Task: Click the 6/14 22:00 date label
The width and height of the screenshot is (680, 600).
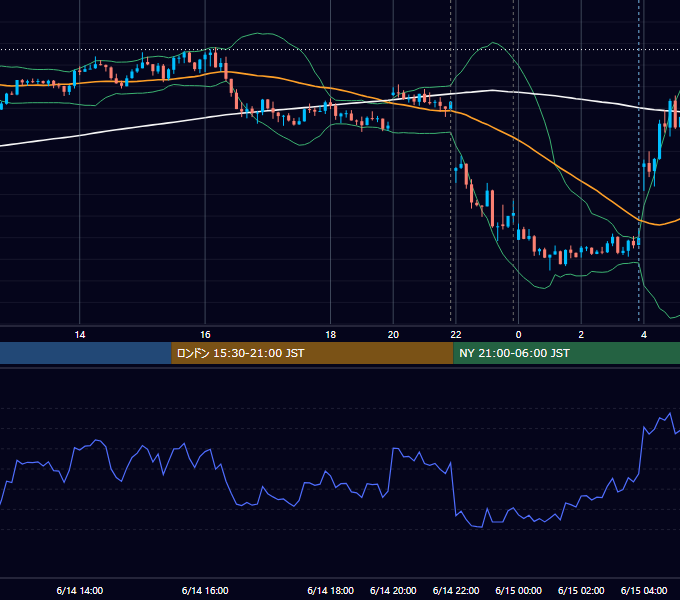Action: pos(456,590)
